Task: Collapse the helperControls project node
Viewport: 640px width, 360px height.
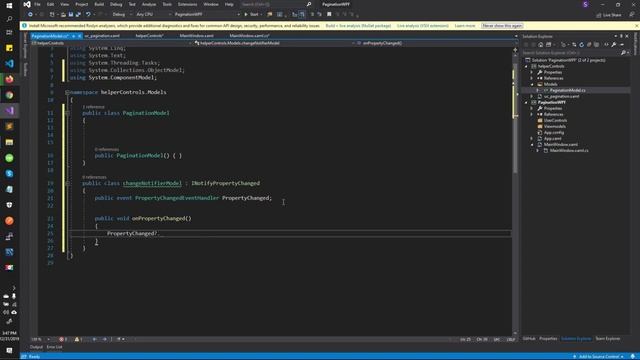Action: pos(526,66)
